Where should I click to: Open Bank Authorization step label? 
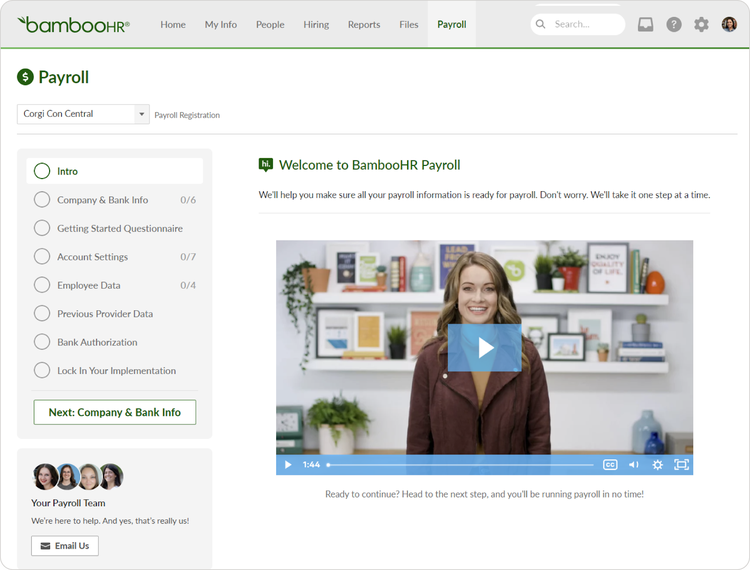click(x=97, y=342)
